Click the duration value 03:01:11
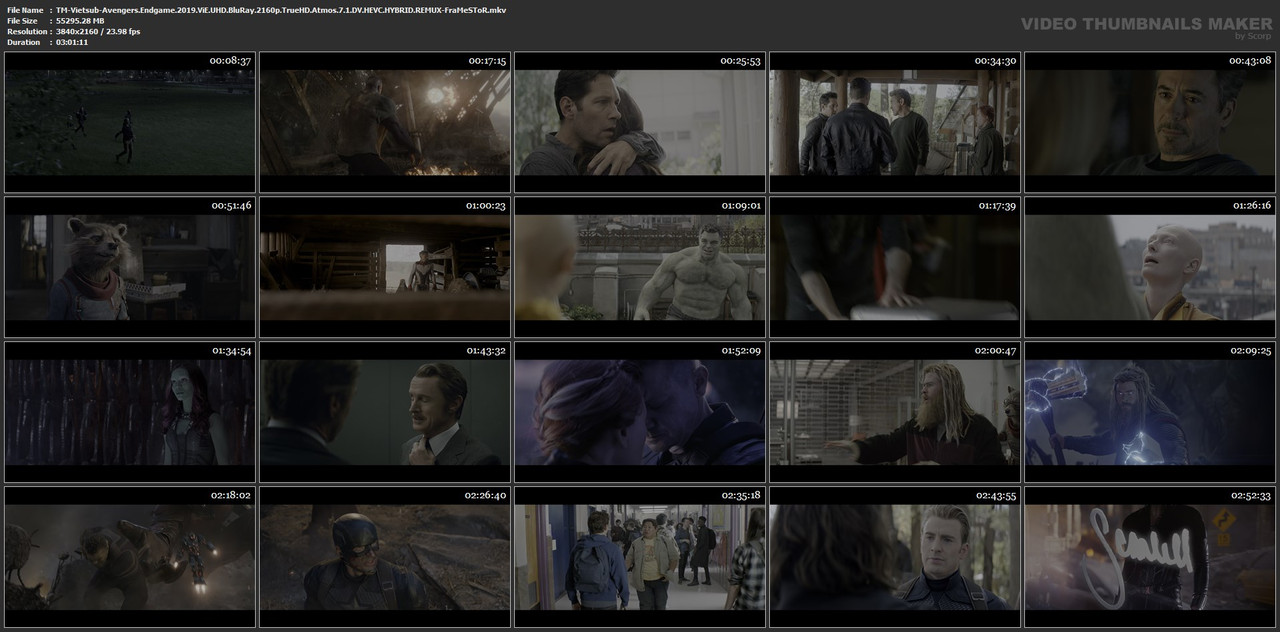Screen dimensions: 1280x632 coord(72,42)
